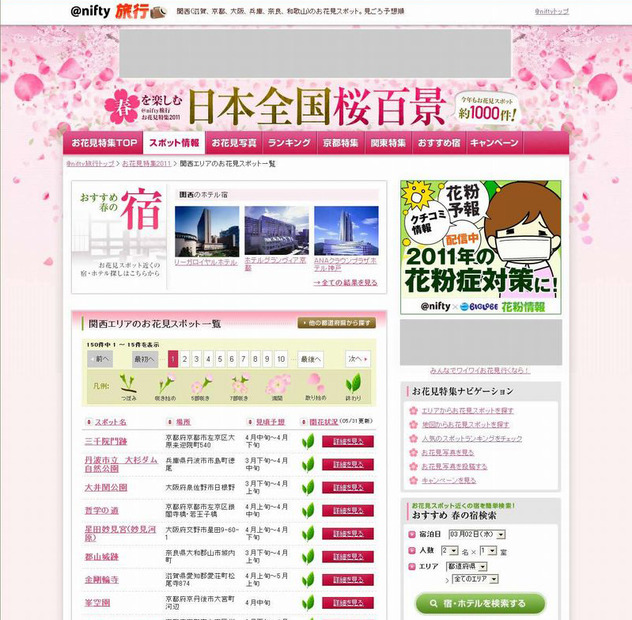The image size is (632, 620).
Task: Open the 三千院門跡 spot link
Action: point(106,441)
